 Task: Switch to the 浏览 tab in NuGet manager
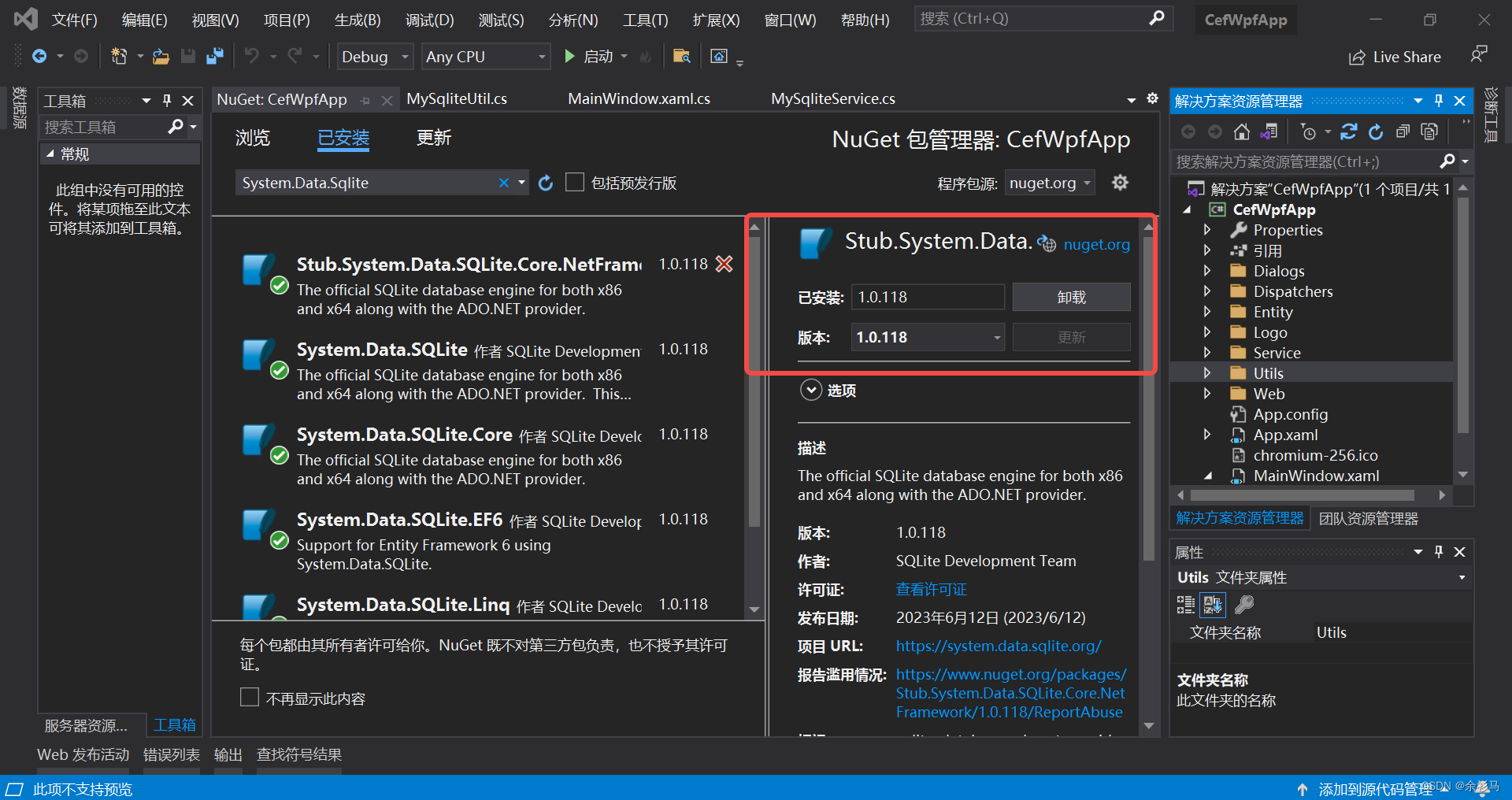(252, 138)
